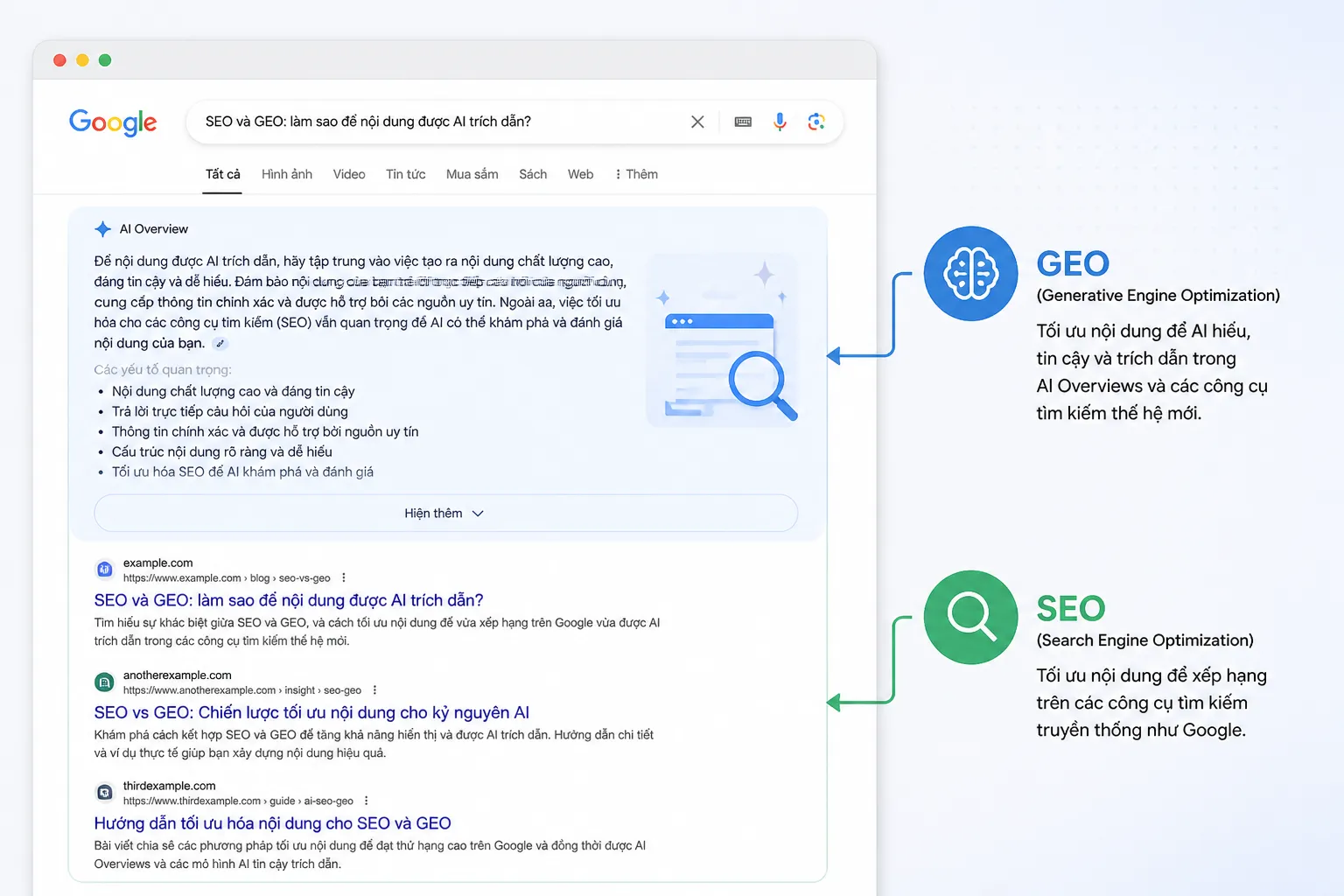Start a voice search with the microphone
Viewport: 1344px width, 896px height.
[780, 122]
